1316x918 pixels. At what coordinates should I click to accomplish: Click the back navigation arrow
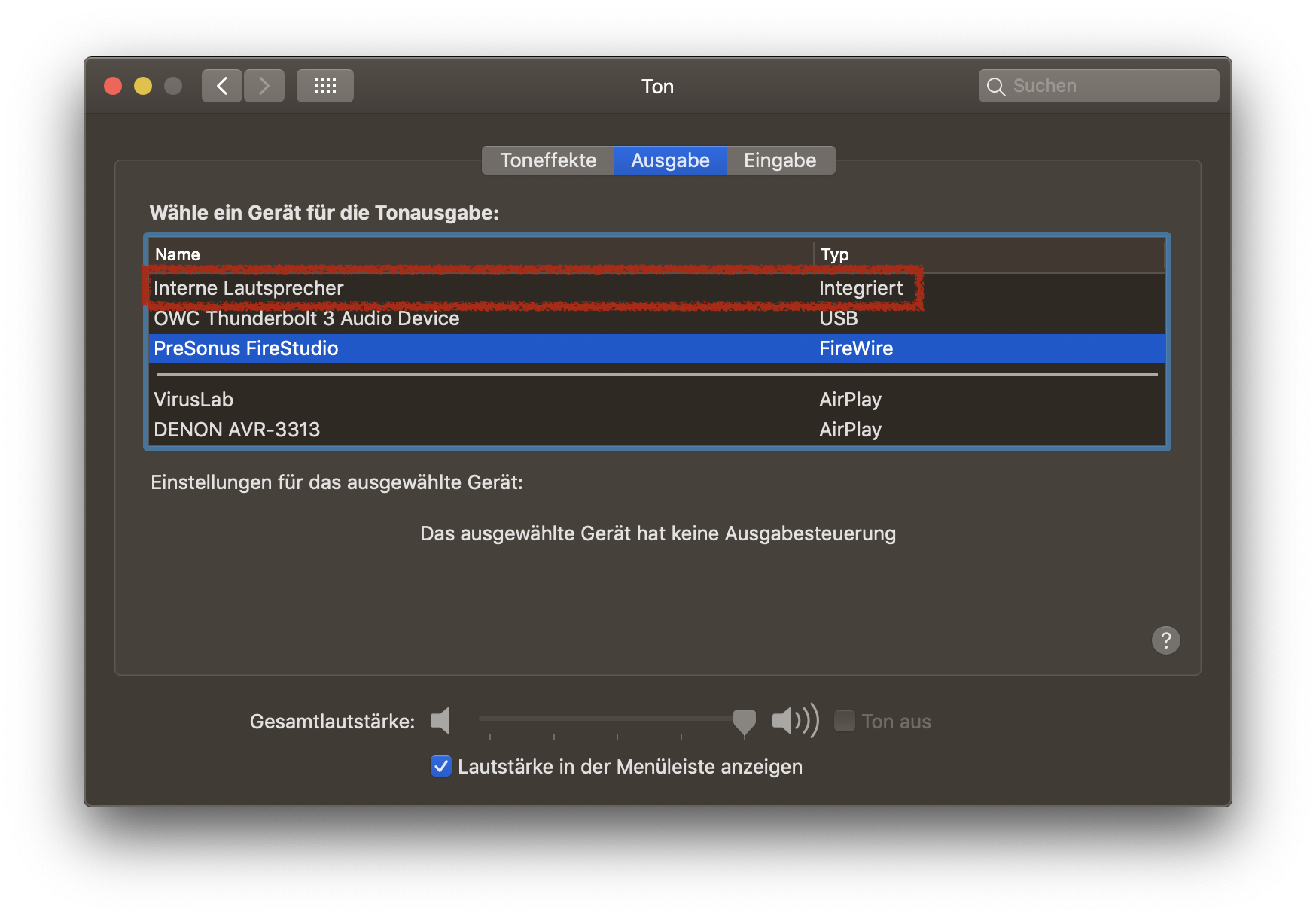tap(222, 86)
